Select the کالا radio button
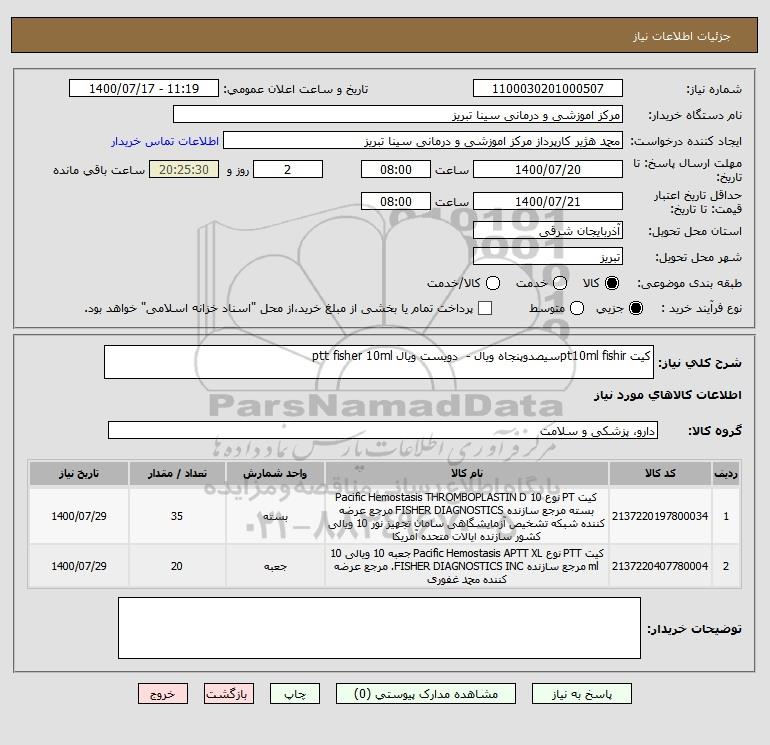The image size is (770, 745). click(612, 283)
